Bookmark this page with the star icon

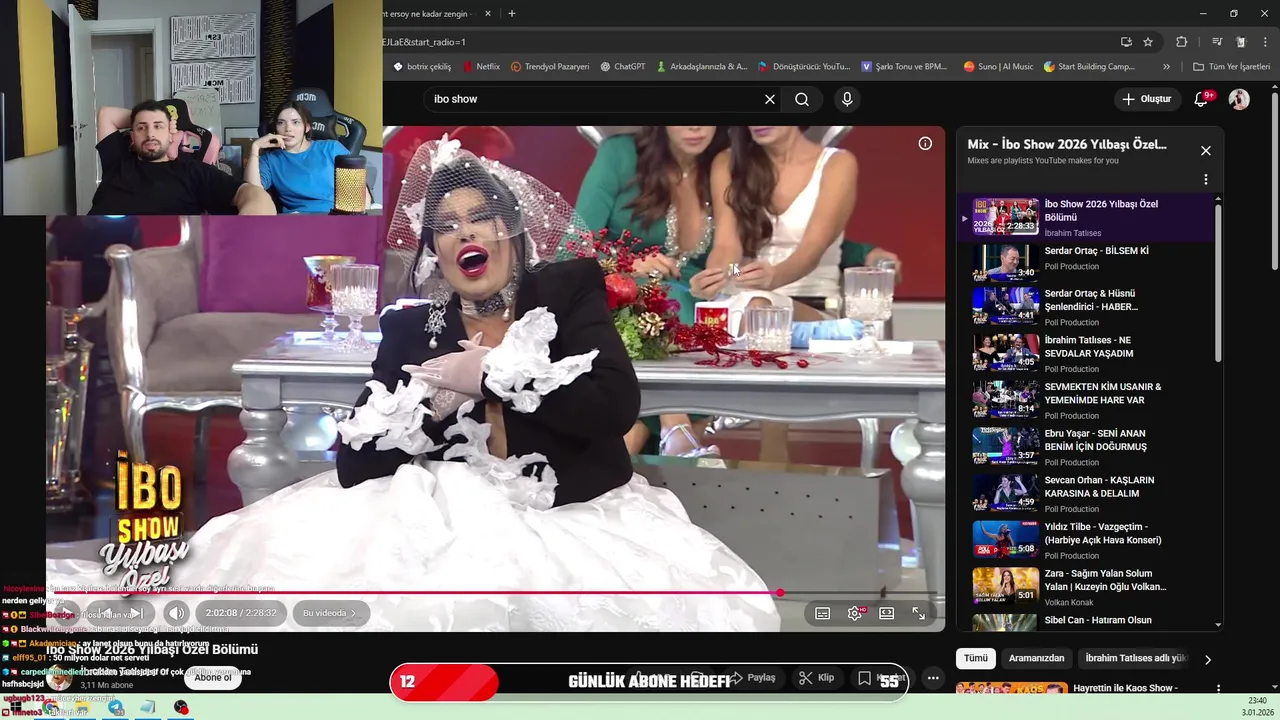coord(1148,42)
